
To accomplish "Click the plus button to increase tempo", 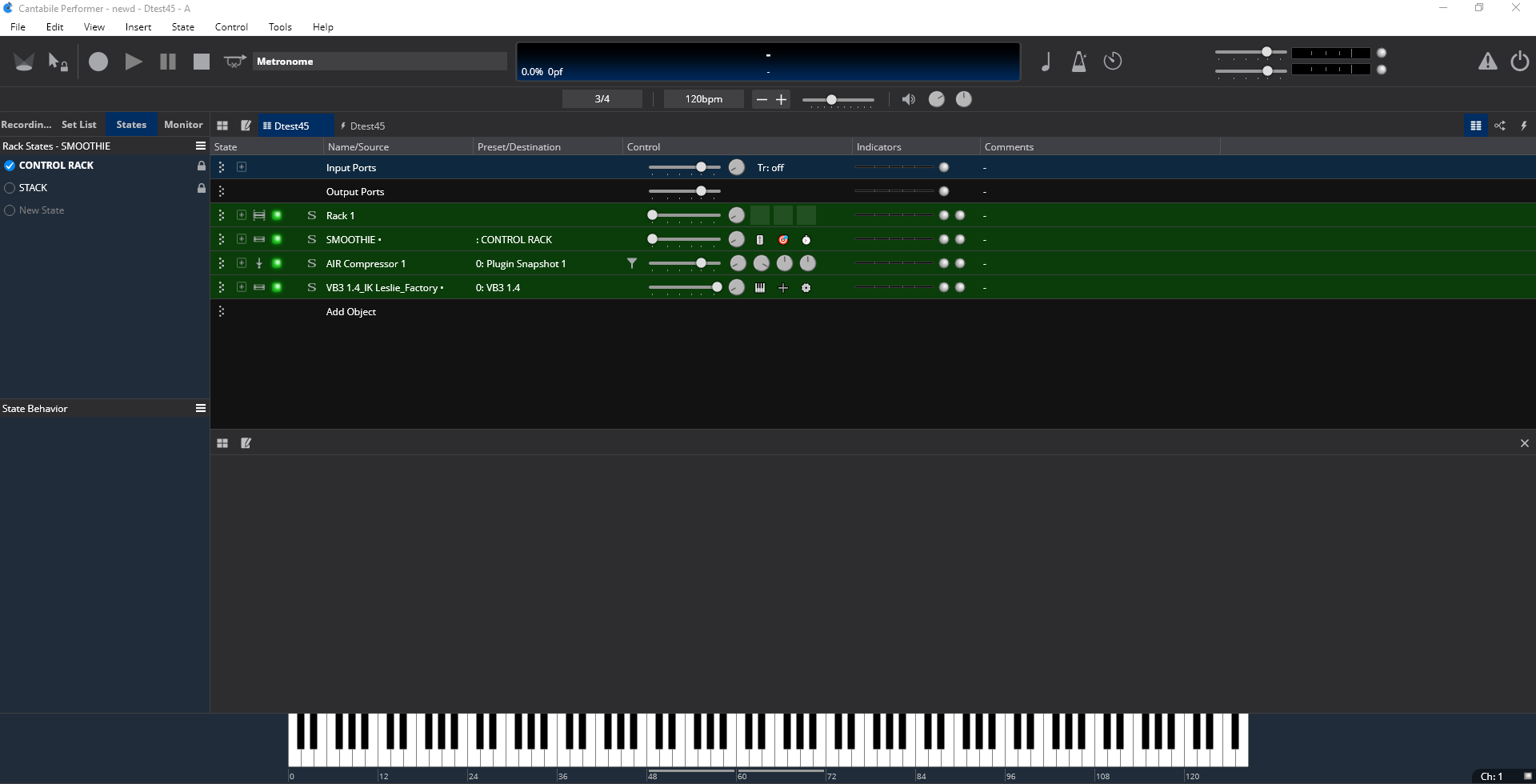I will pos(782,99).
